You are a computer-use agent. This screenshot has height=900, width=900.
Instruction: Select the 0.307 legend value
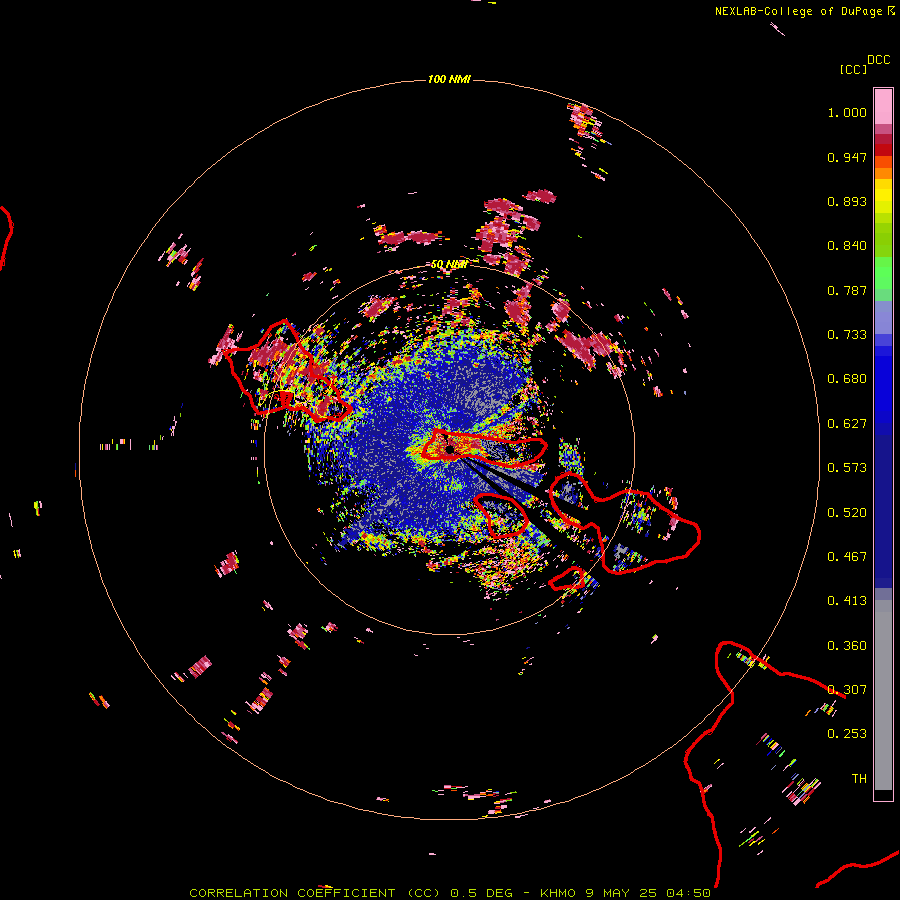tap(847, 690)
